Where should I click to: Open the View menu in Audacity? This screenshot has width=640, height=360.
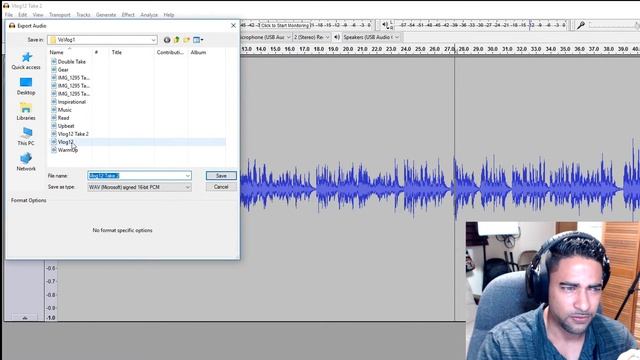(x=38, y=15)
